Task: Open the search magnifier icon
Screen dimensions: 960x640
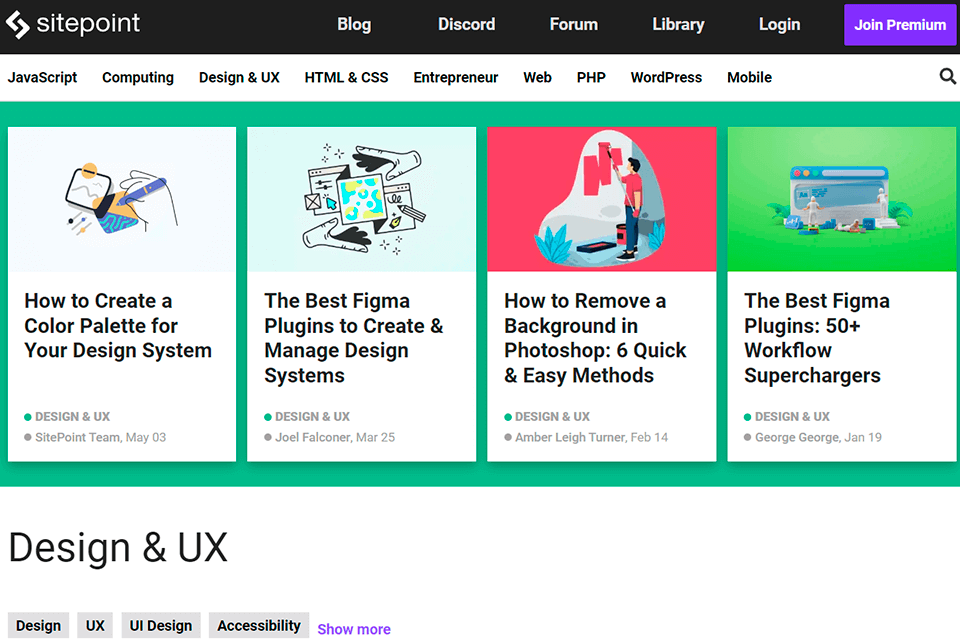Action: coord(947,77)
